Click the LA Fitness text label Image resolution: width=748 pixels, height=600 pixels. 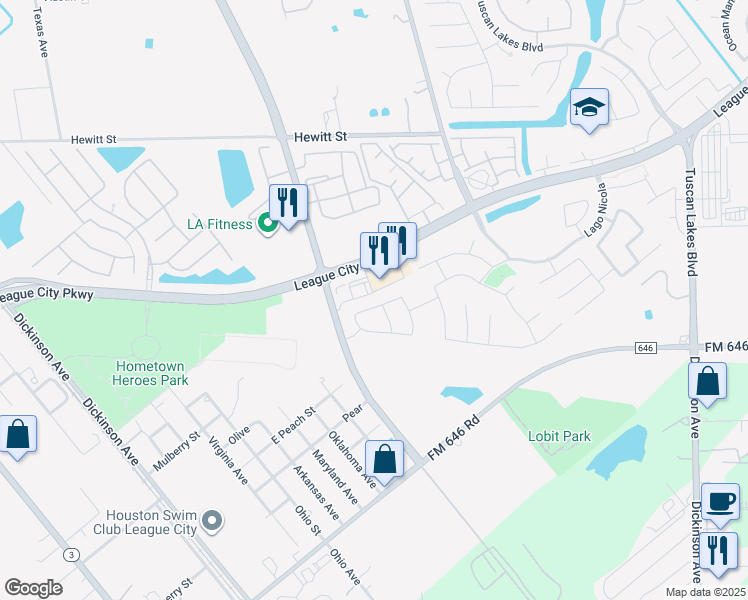(x=219, y=224)
